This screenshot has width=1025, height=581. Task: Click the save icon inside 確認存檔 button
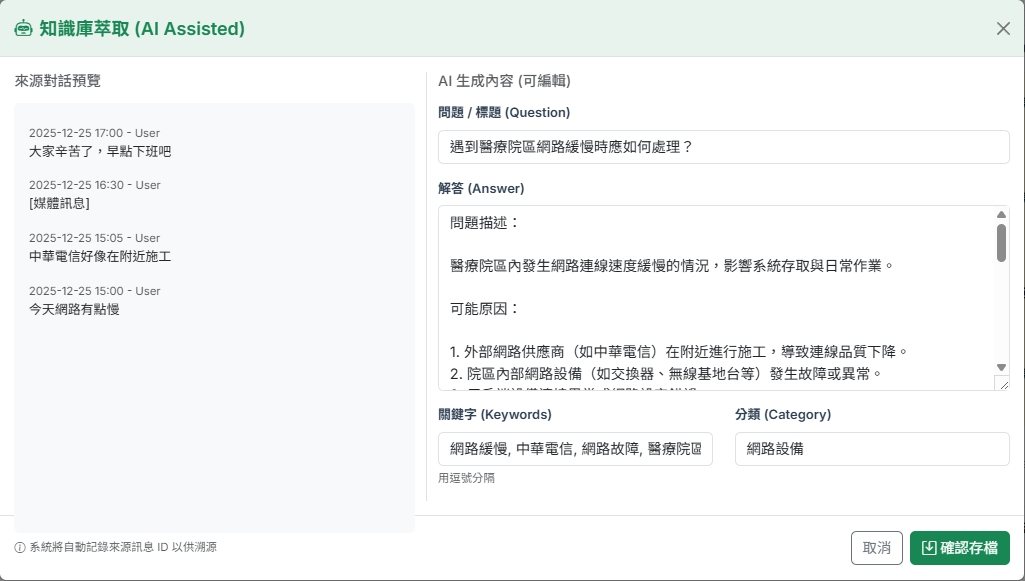(x=927, y=548)
